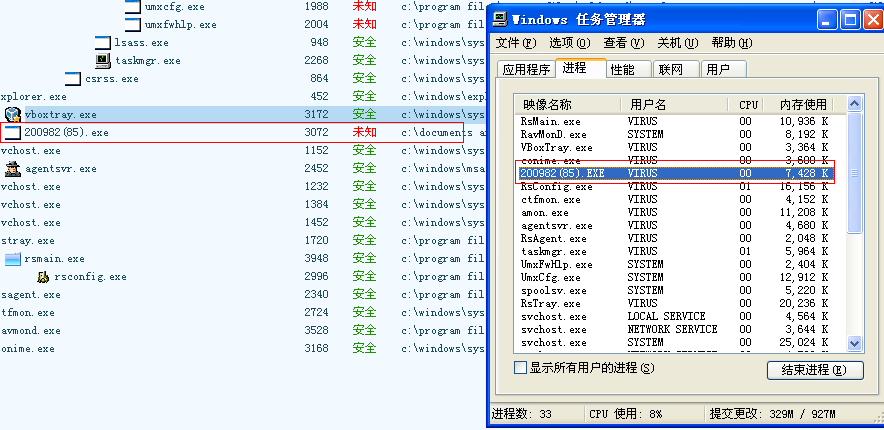Image resolution: width=884 pixels, height=430 pixels.
Task: Select svchost.exe NETWORK SERVICE row
Action: click(674, 329)
